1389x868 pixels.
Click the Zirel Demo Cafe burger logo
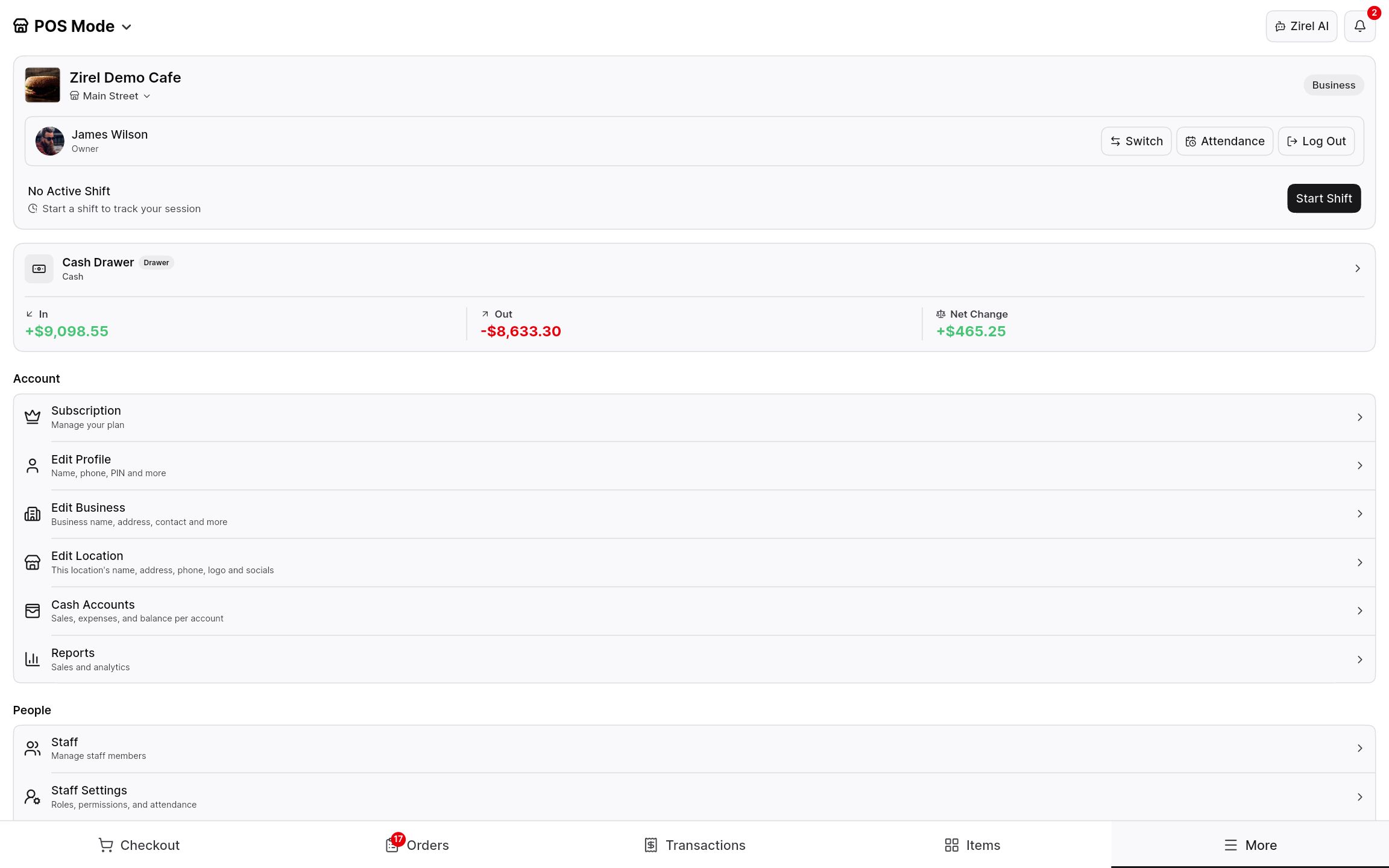pos(42,85)
